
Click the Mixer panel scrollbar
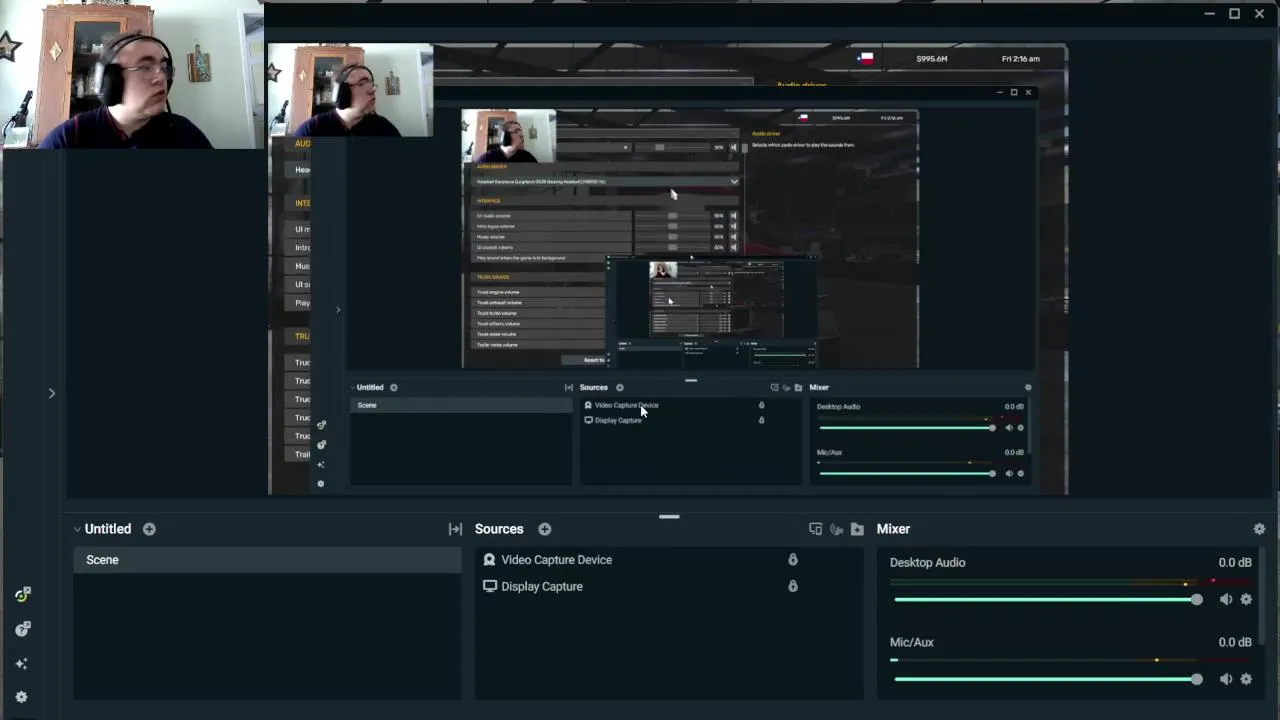[x=1262, y=596]
